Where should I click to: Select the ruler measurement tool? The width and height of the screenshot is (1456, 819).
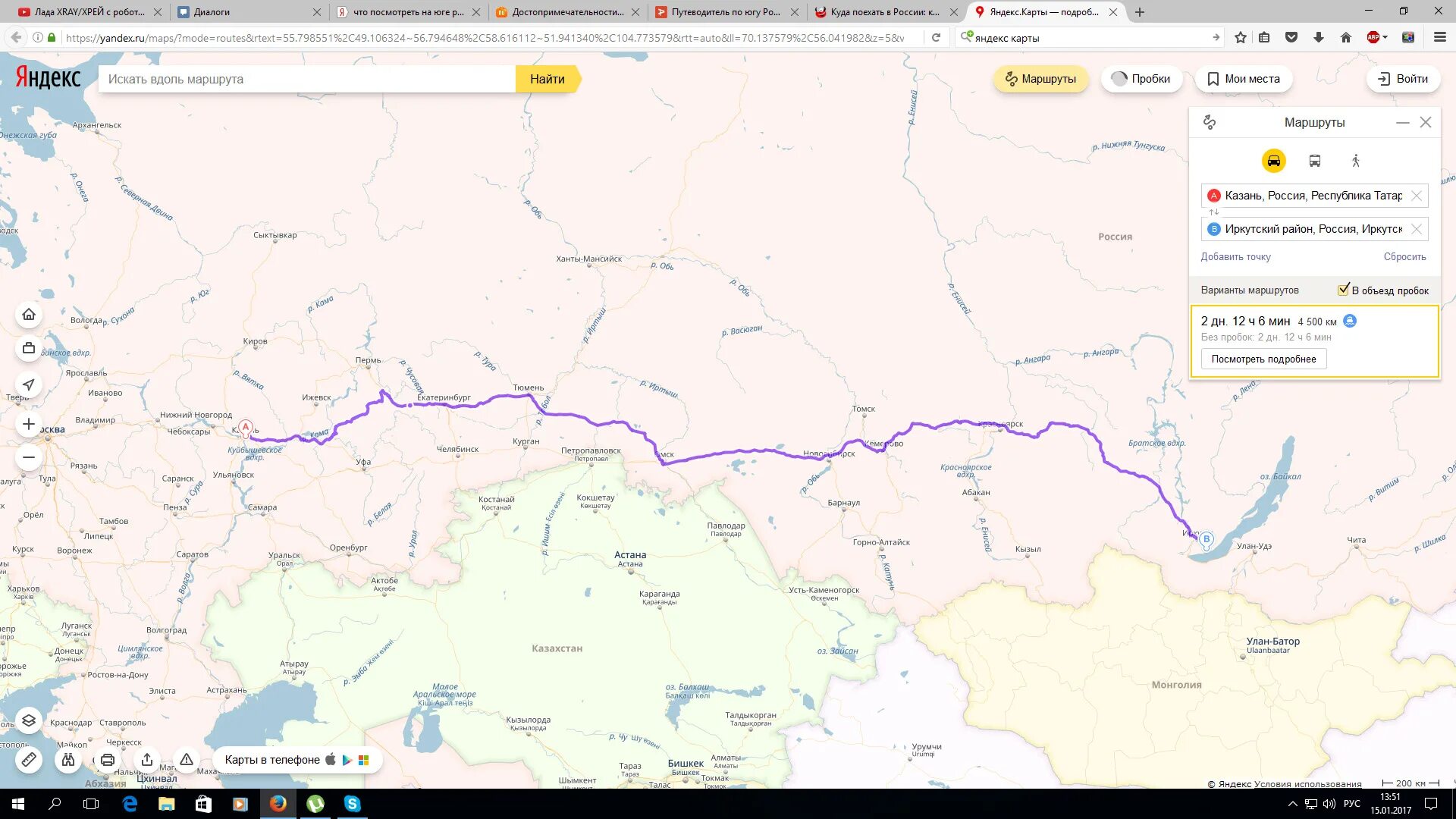[x=29, y=759]
